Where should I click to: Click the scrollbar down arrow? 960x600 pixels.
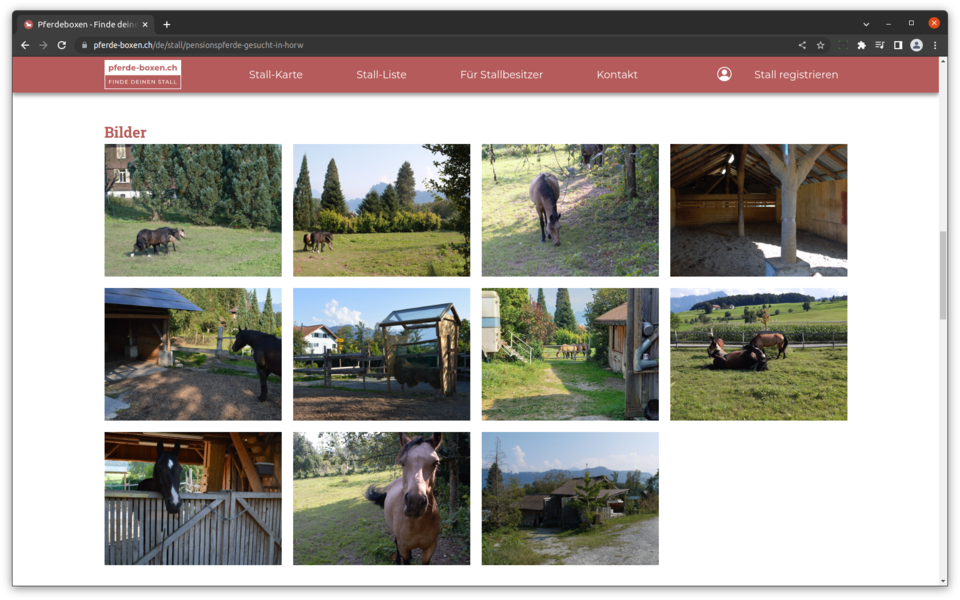pyautogui.click(x=943, y=581)
